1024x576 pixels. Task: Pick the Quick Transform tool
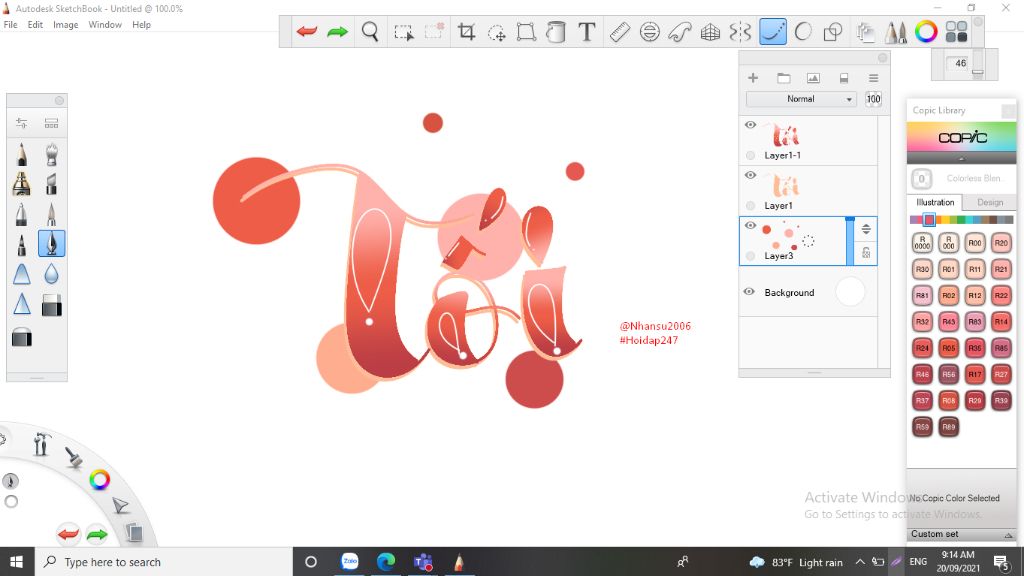tap(496, 32)
